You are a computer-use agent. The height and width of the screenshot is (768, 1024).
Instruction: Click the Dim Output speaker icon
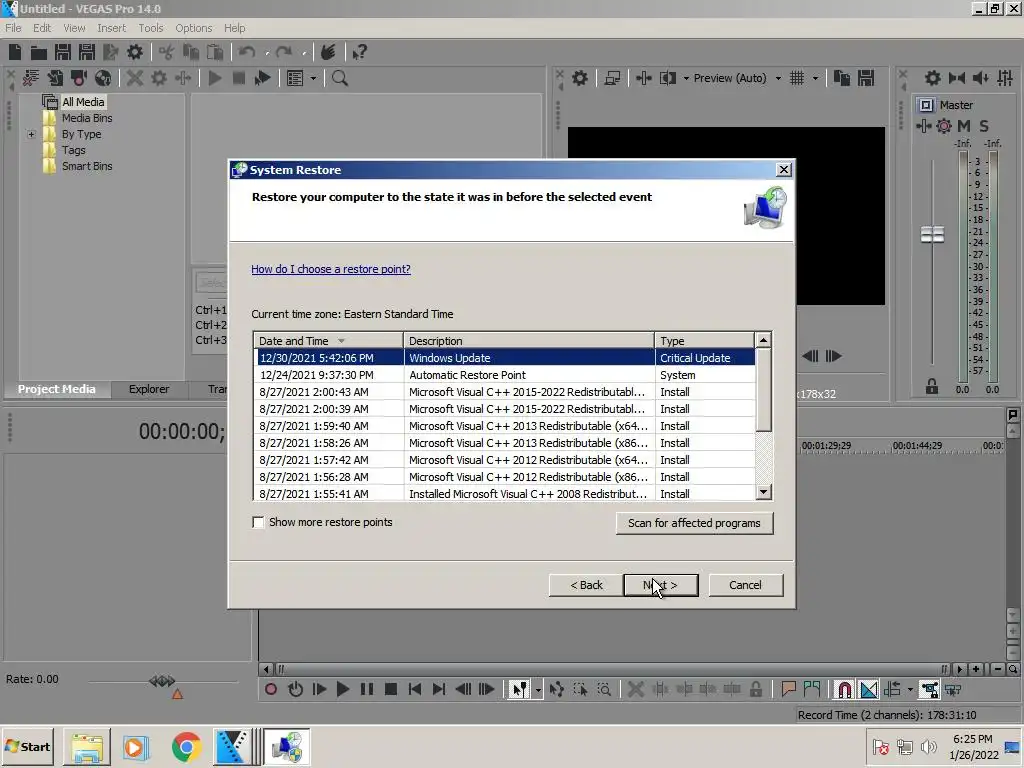[x=981, y=78]
